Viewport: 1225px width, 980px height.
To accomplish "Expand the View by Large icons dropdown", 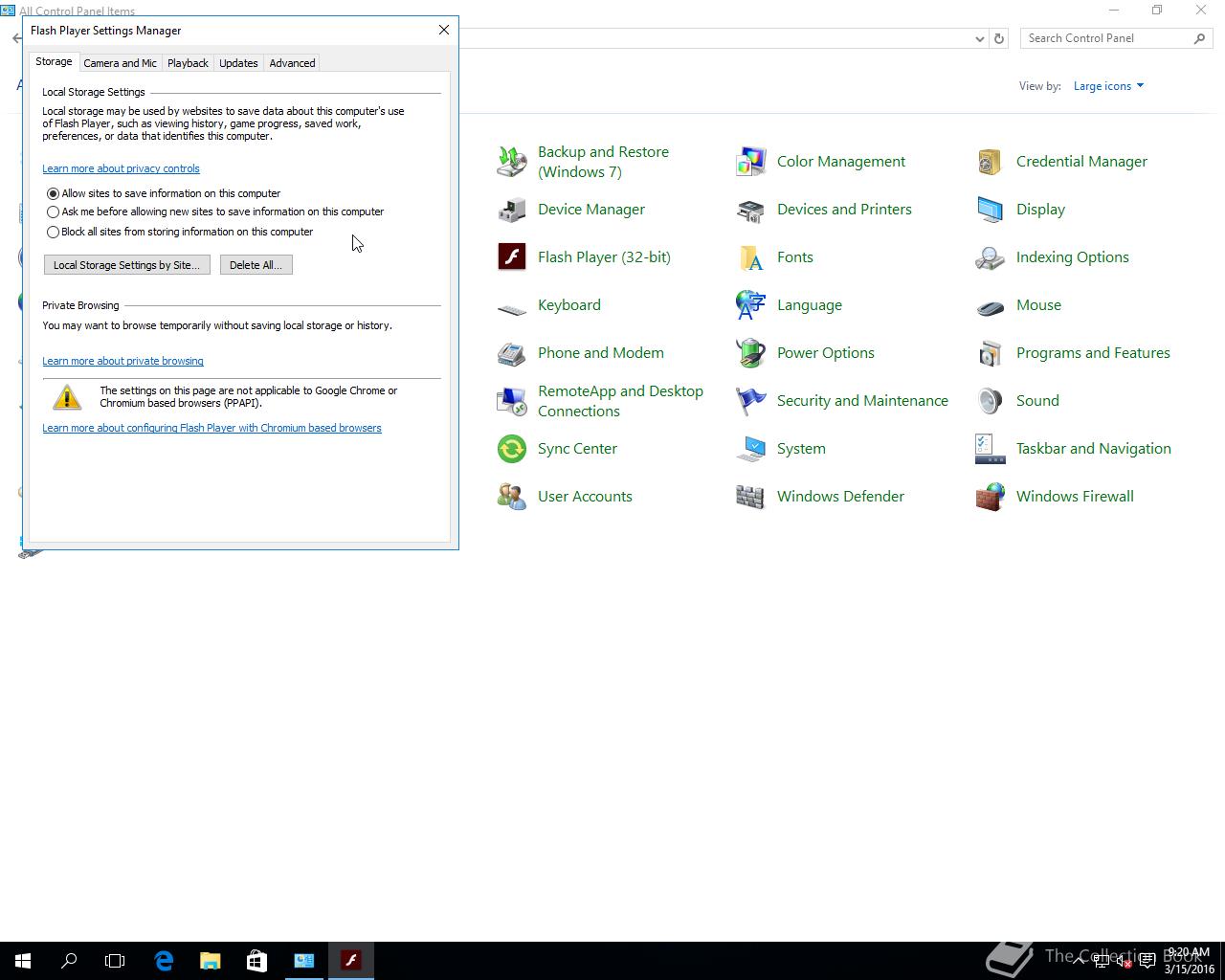I will click(x=1108, y=86).
